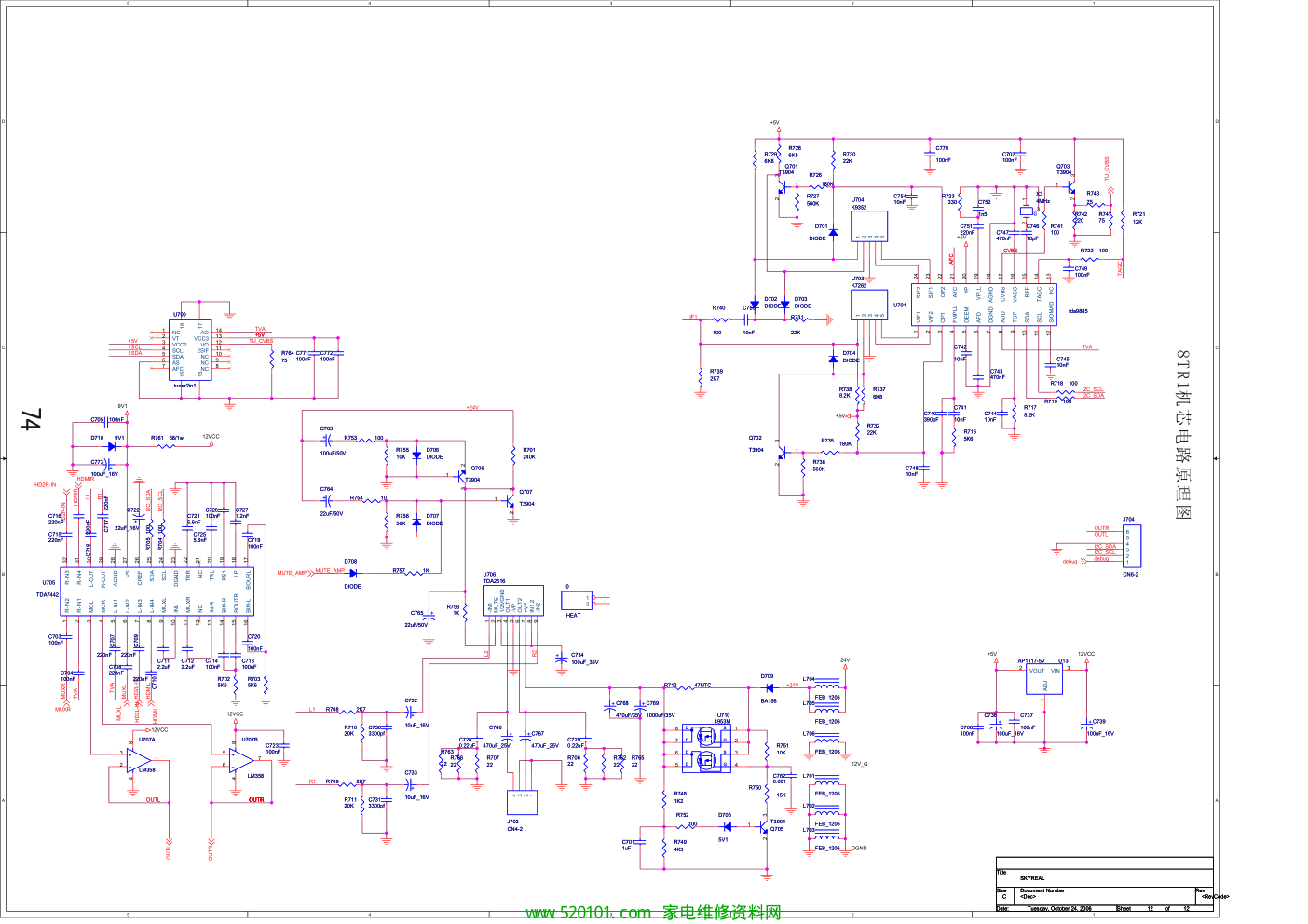Select the DGND net label

(x=859, y=849)
